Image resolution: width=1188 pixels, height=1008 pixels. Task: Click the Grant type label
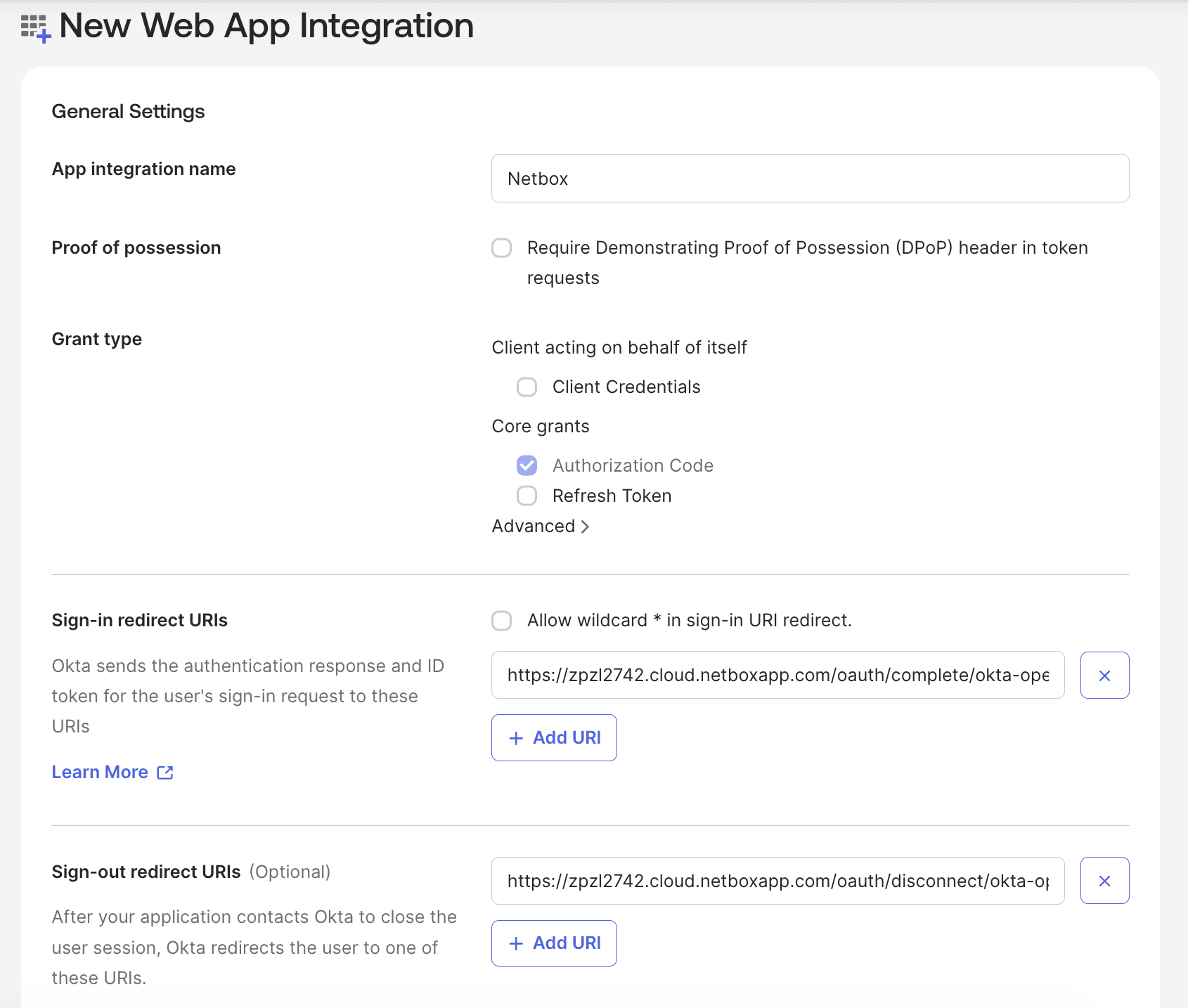[97, 339]
